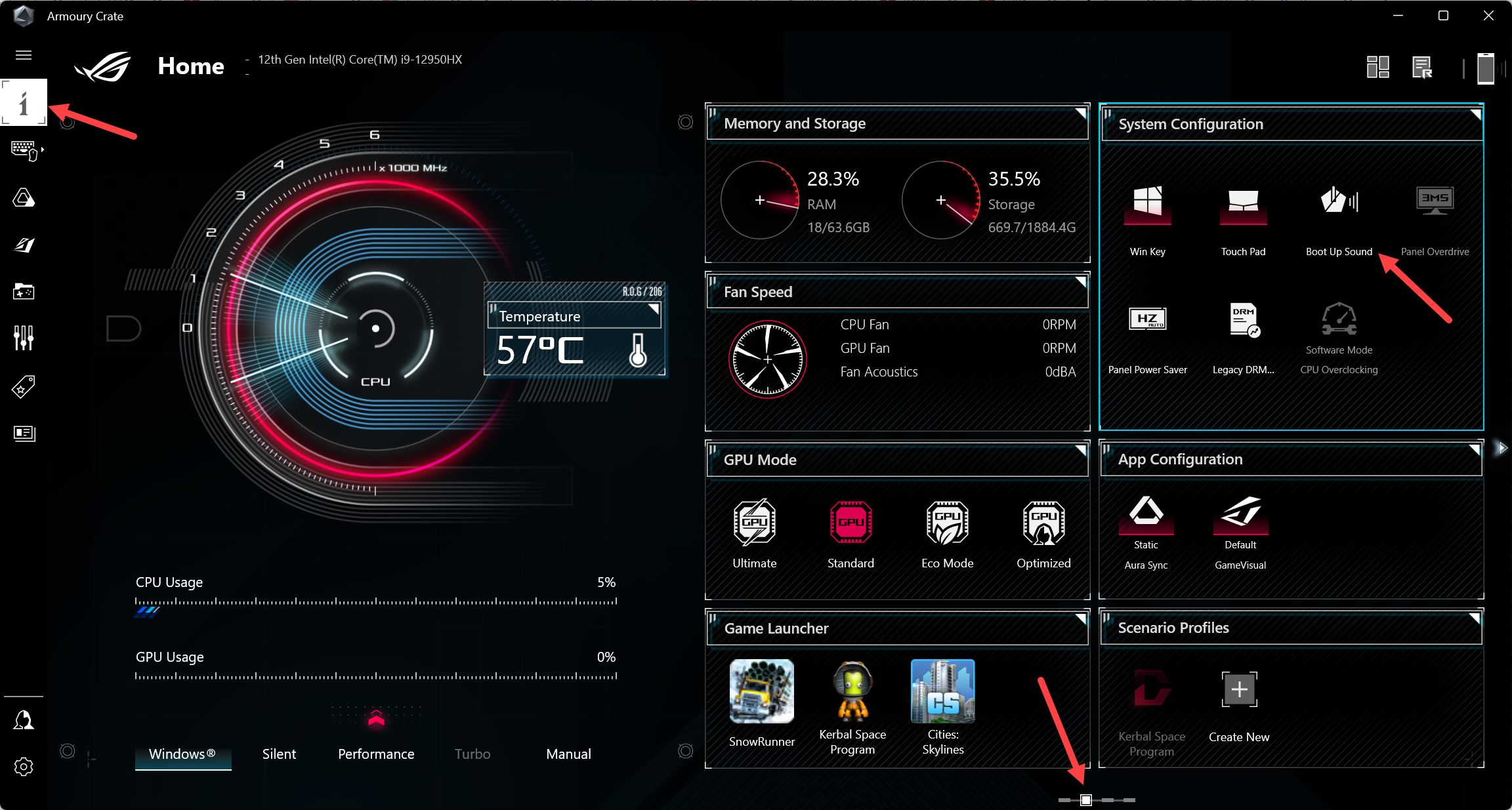Click the page indicator at bottom
1512x810 pixels.
(1086, 800)
